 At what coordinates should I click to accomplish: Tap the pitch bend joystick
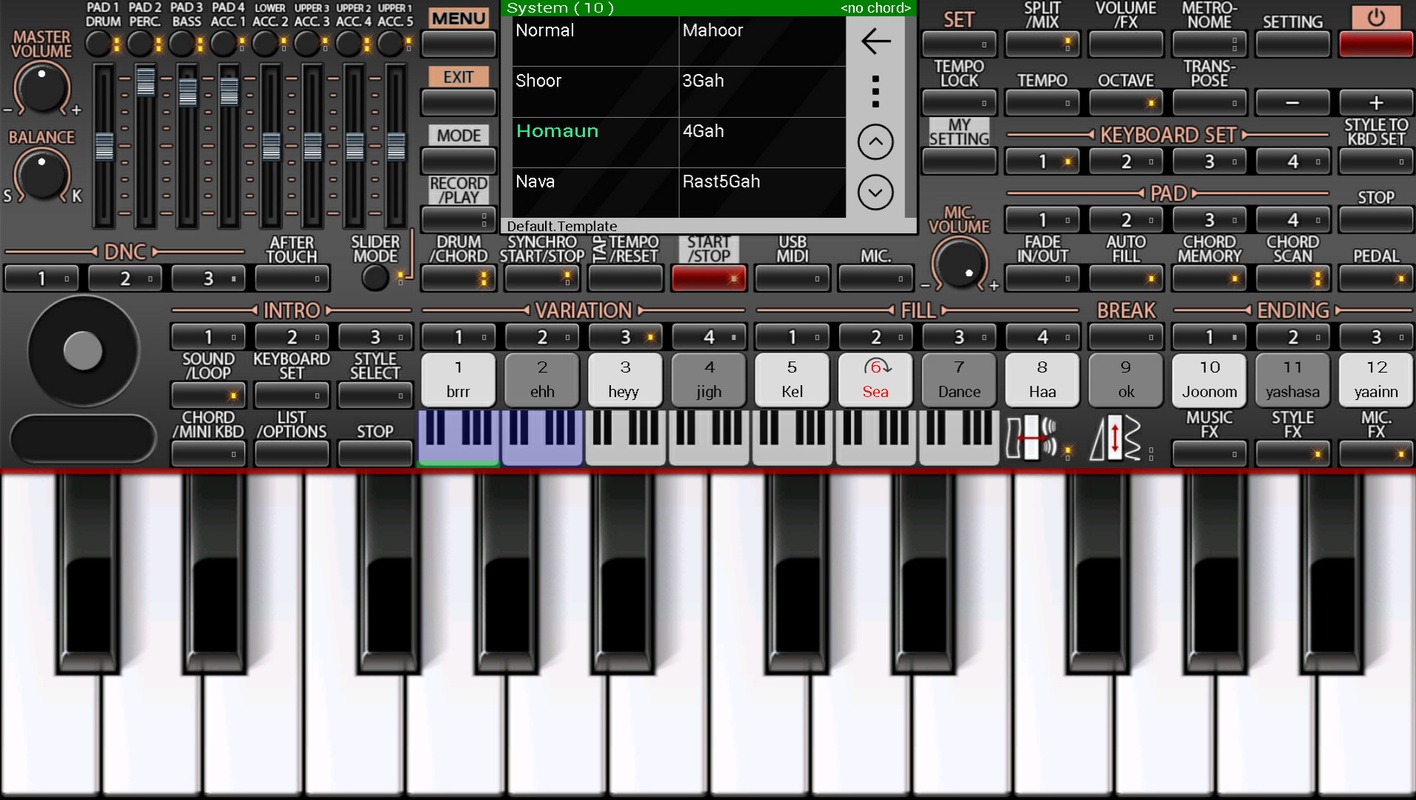pyautogui.click(x=83, y=350)
